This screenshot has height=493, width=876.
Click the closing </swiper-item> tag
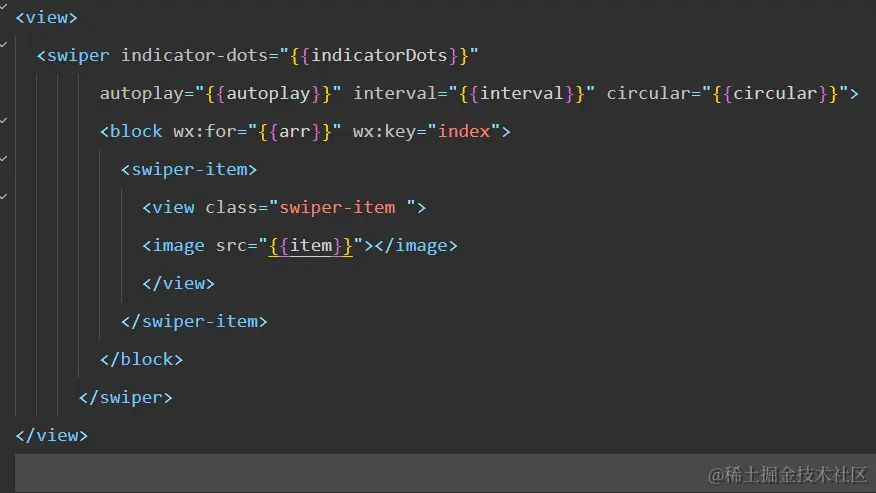[194, 321]
